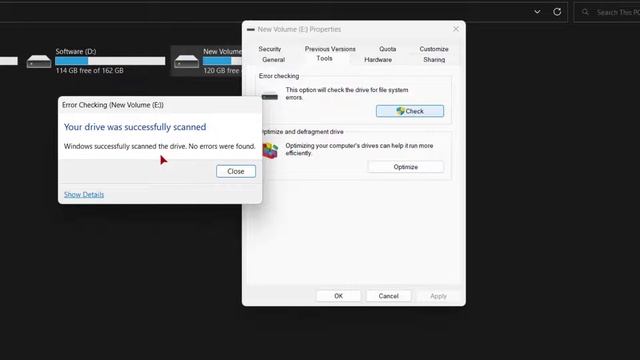Click the search magnifier icon
The height and width of the screenshot is (360, 640).
[x=585, y=12]
